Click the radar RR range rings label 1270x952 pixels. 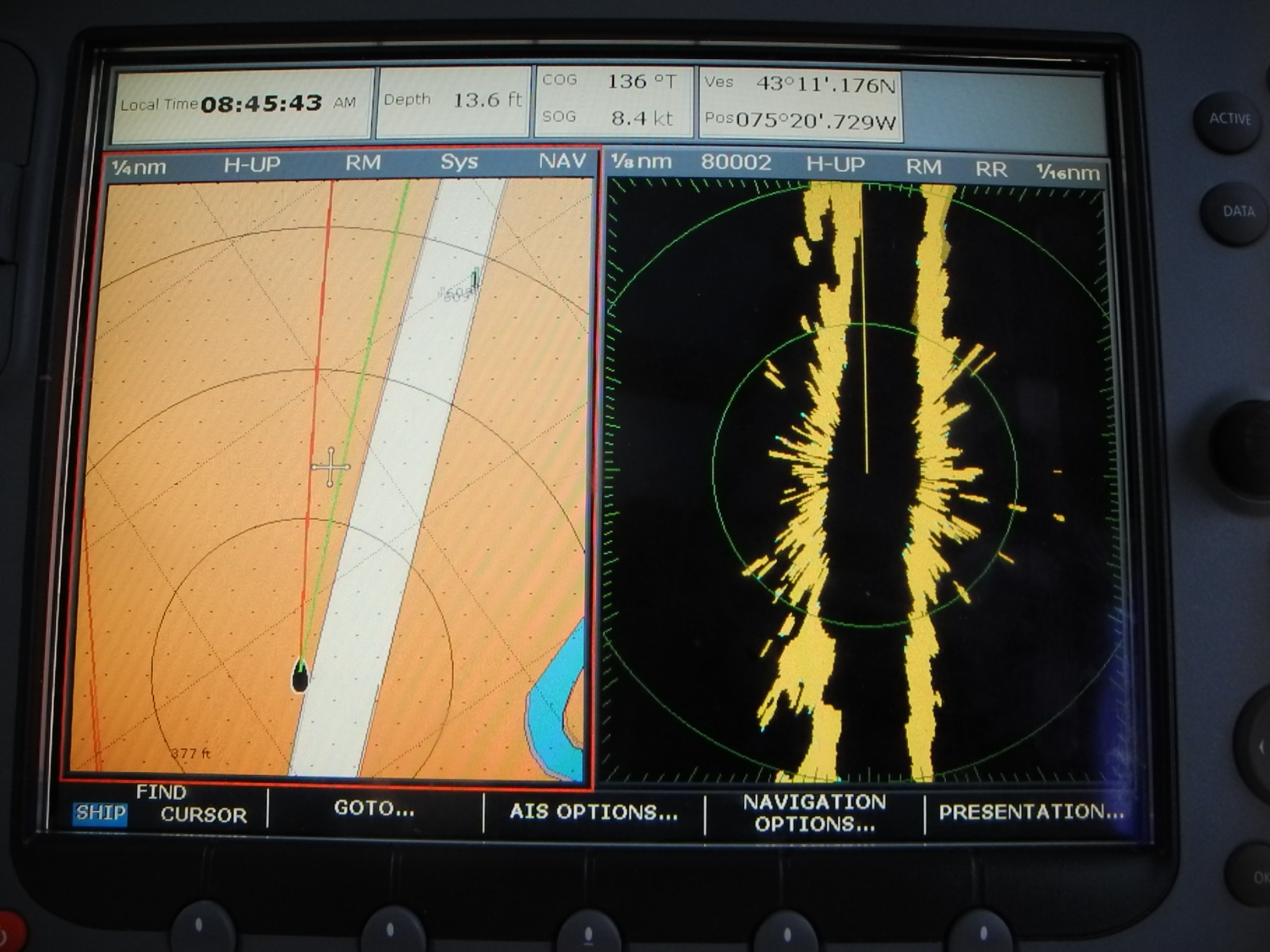[991, 169]
